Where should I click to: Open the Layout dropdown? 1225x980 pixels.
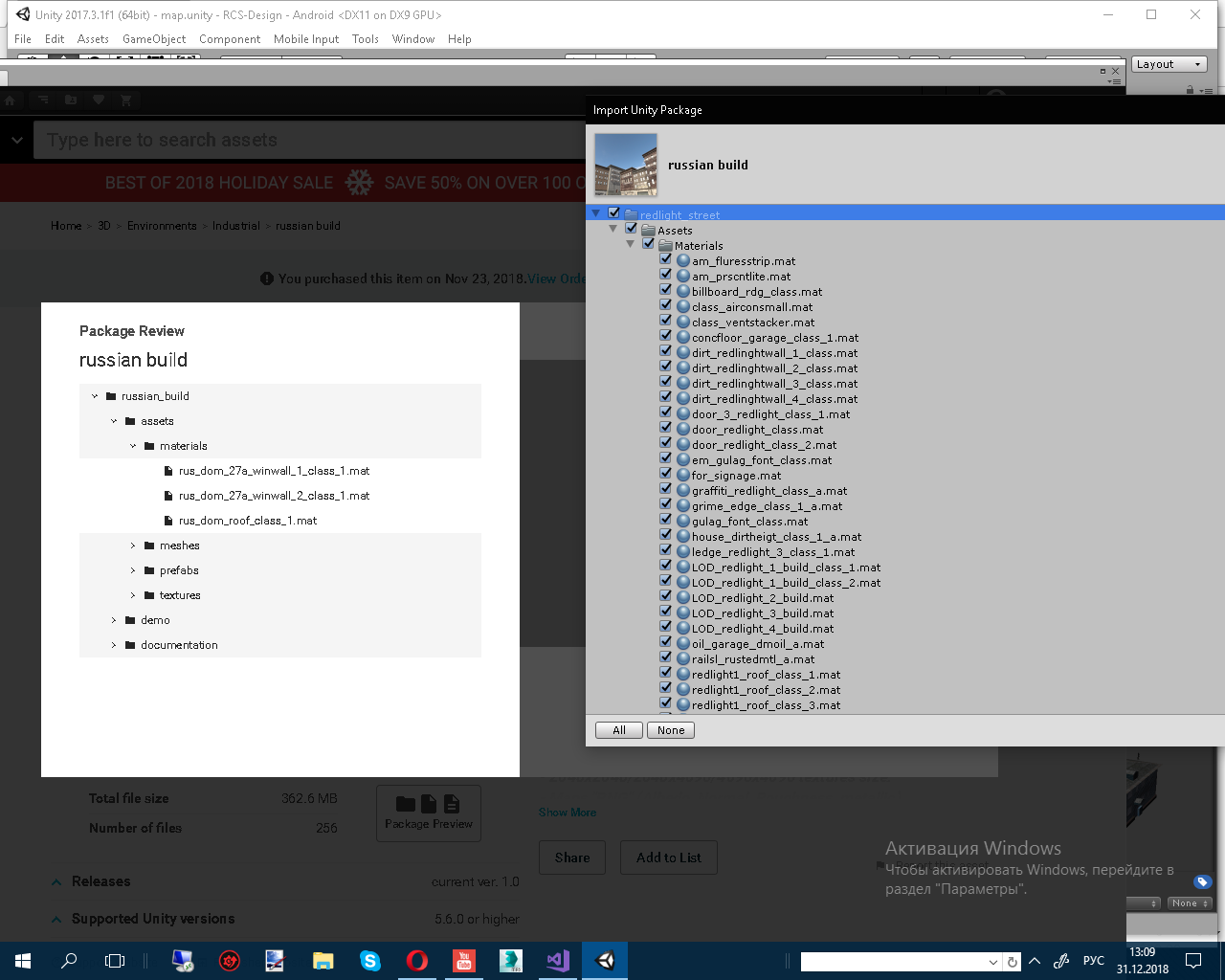coord(1169,64)
